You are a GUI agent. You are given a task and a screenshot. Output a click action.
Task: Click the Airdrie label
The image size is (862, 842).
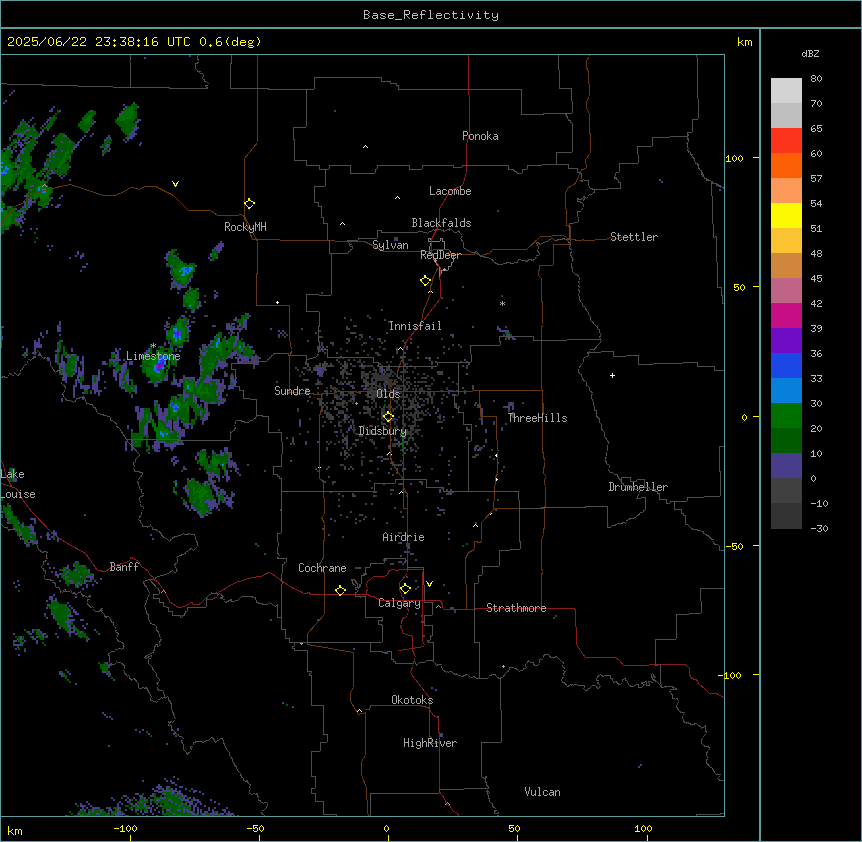[403, 537]
